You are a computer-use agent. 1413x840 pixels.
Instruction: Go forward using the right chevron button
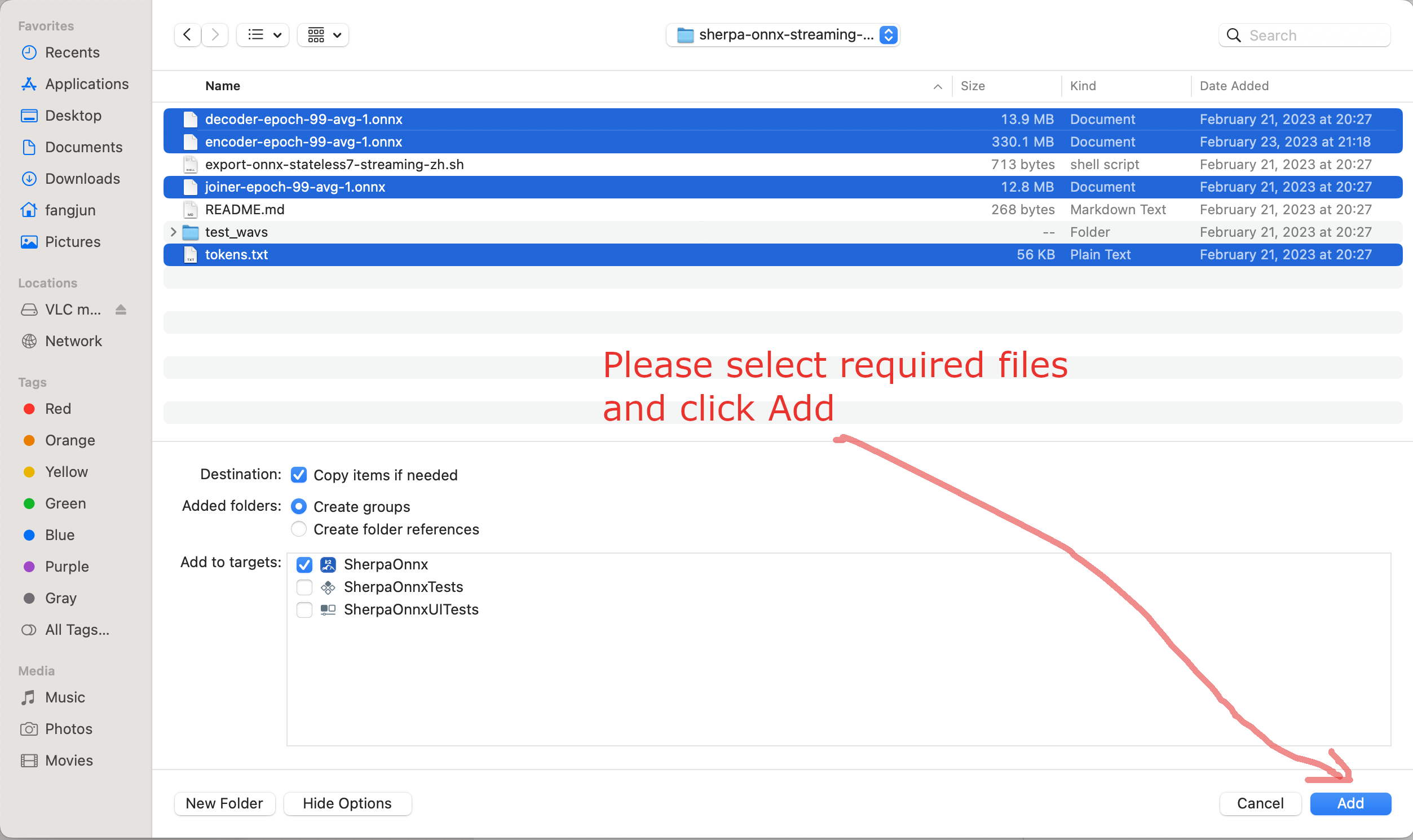pos(215,35)
